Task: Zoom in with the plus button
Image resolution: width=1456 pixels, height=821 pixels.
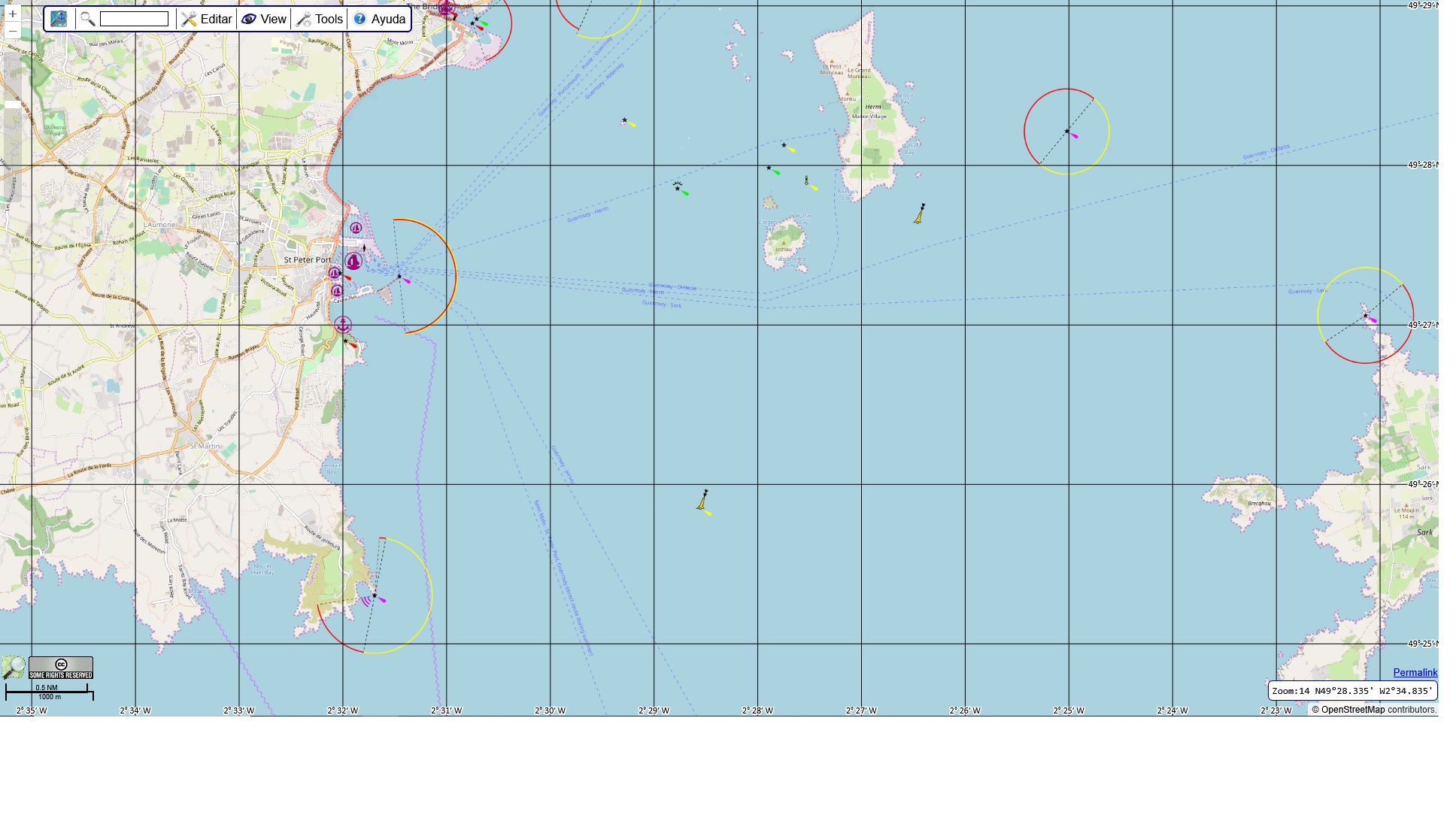Action: point(13,14)
